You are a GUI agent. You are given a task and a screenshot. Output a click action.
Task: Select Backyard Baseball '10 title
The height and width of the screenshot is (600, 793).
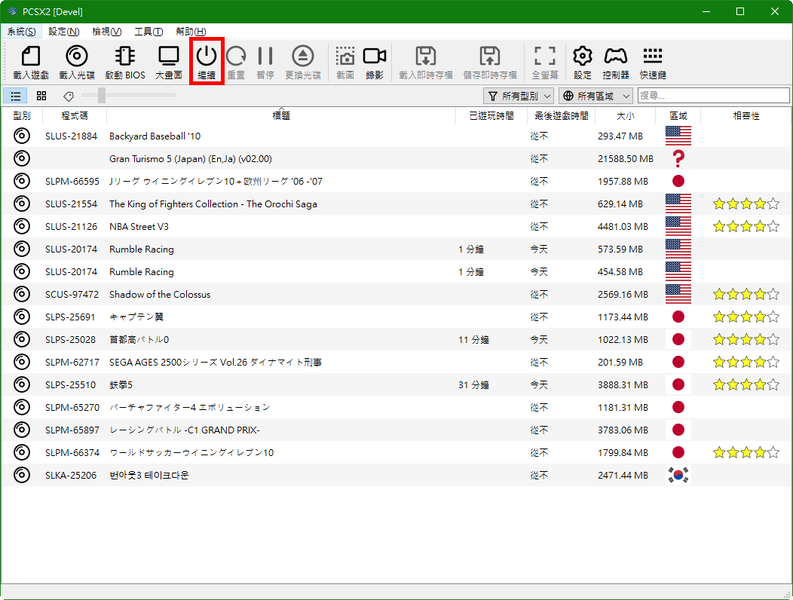pos(155,136)
